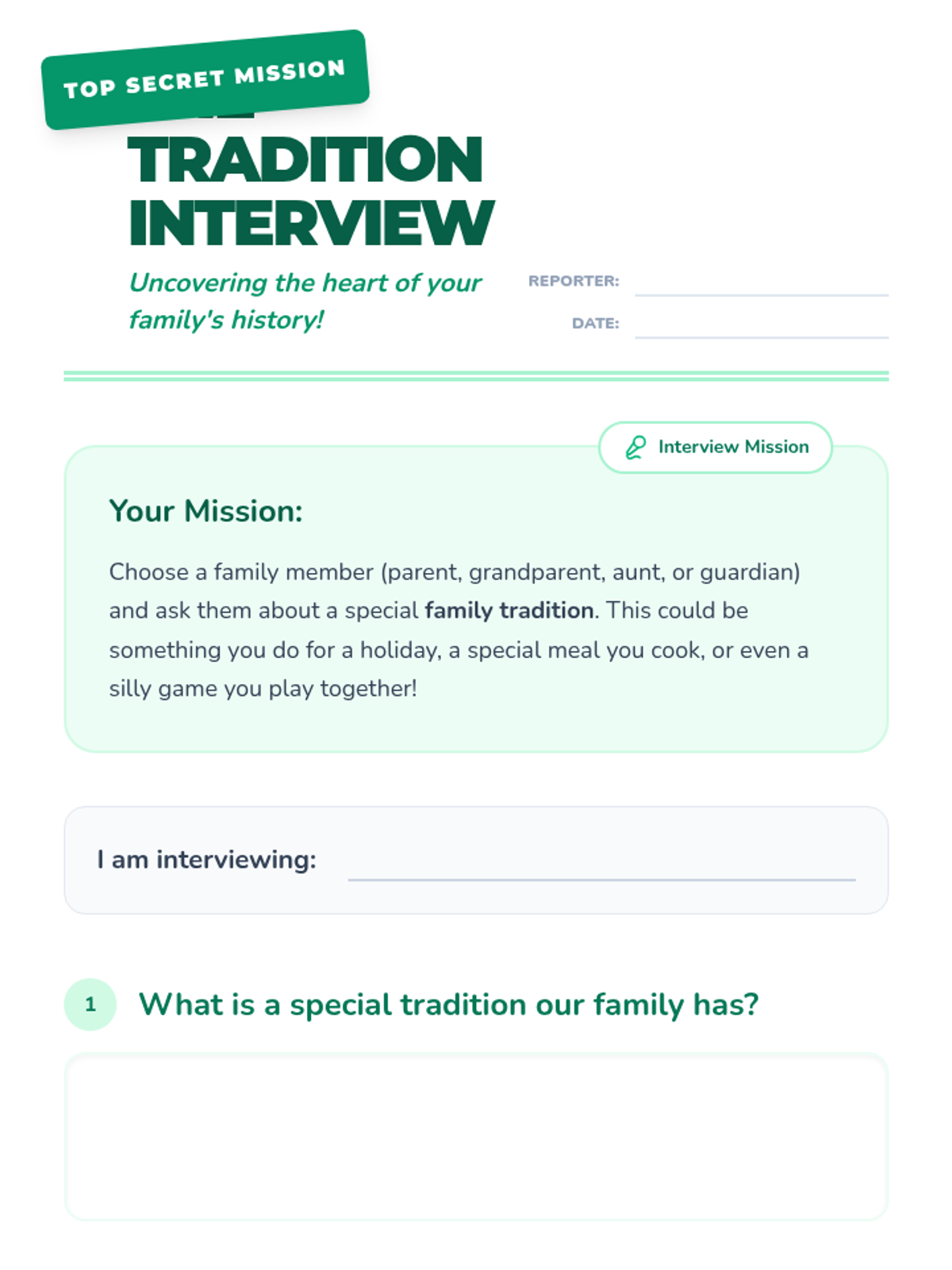952x1270 pixels.
Task: Click the Interview Mission pill label
Action: (x=715, y=448)
